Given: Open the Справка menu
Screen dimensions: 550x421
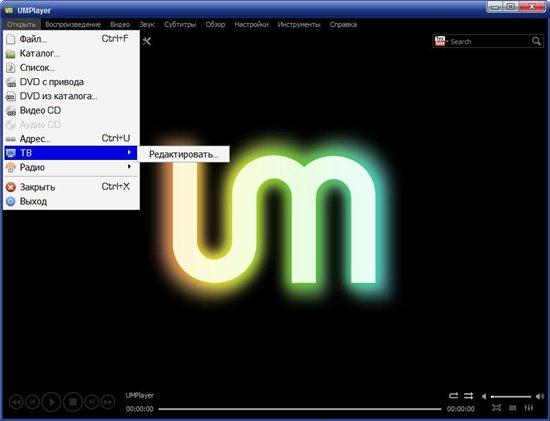Looking at the screenshot, I should (343, 25).
